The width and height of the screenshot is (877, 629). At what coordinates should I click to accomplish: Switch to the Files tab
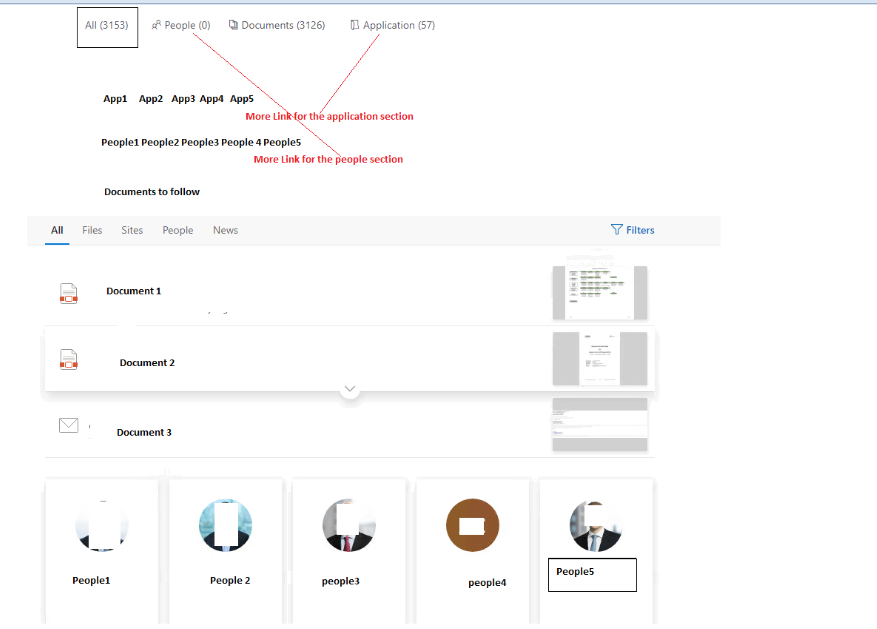(x=92, y=230)
